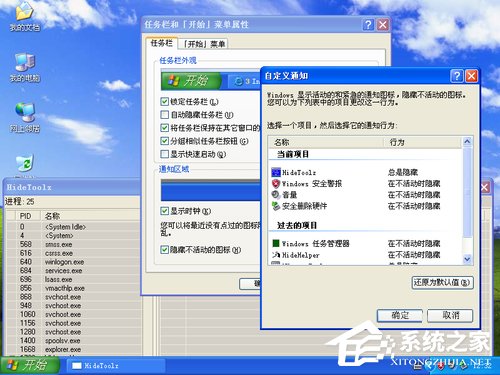Open behavior for Windows 安全警报 row
This screenshot has width=500, height=375.
[x=414, y=183]
